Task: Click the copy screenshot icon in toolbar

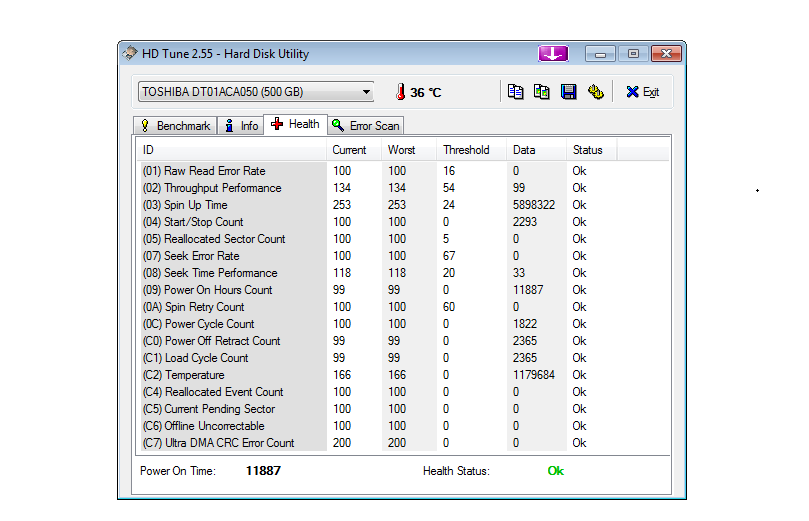Action: pyautogui.click(x=541, y=92)
